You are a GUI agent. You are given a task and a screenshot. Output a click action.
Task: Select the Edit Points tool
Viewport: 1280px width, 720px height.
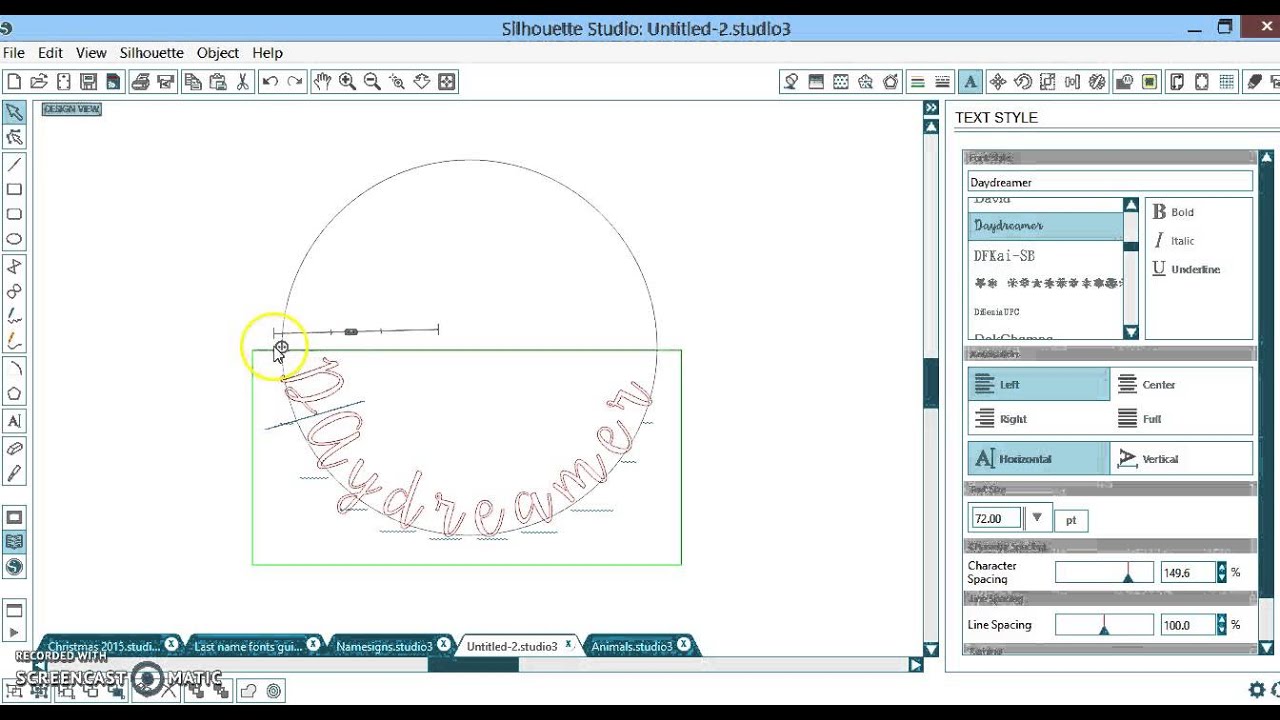(14, 137)
